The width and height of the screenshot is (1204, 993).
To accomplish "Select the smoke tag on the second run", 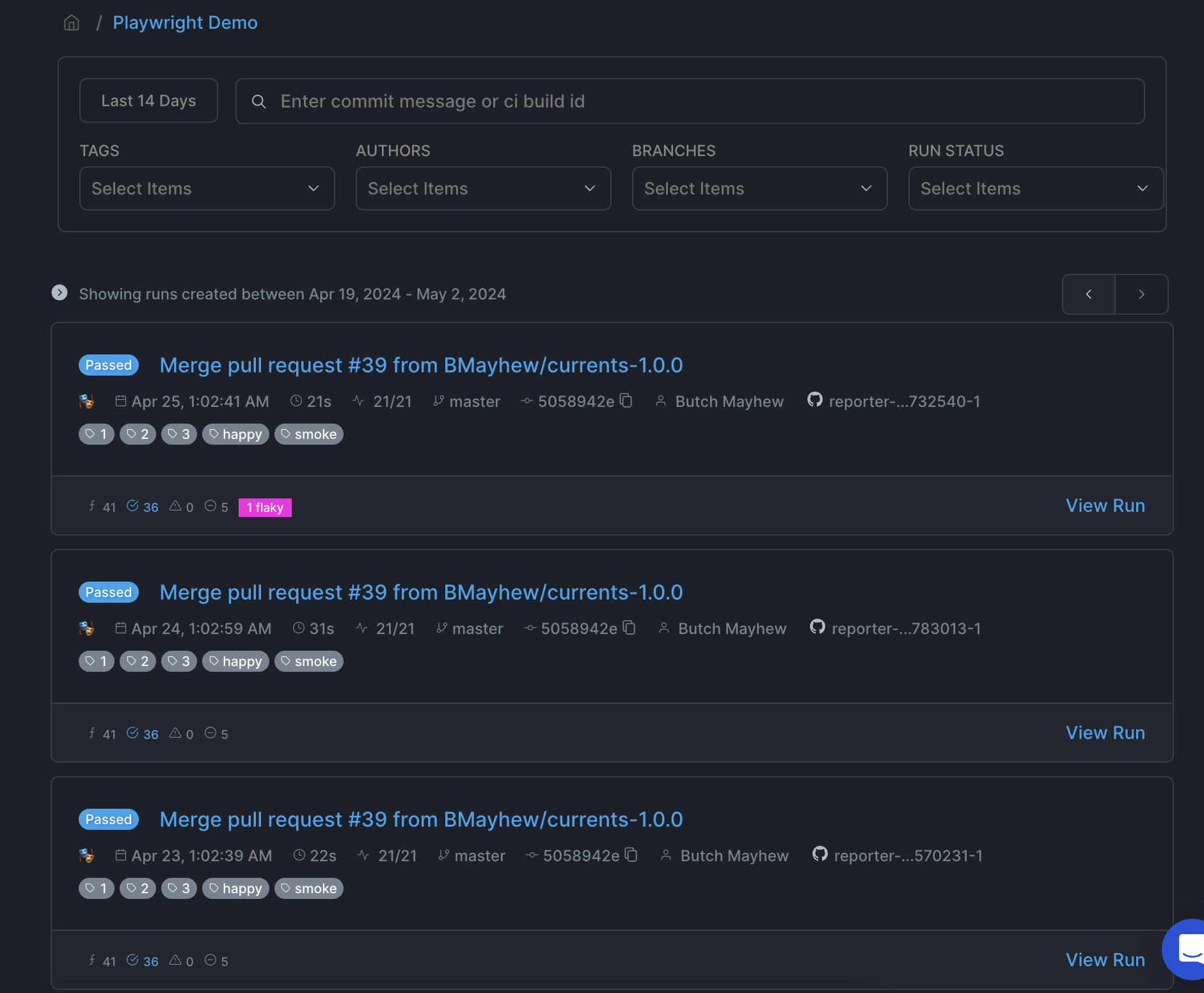I will coord(309,661).
